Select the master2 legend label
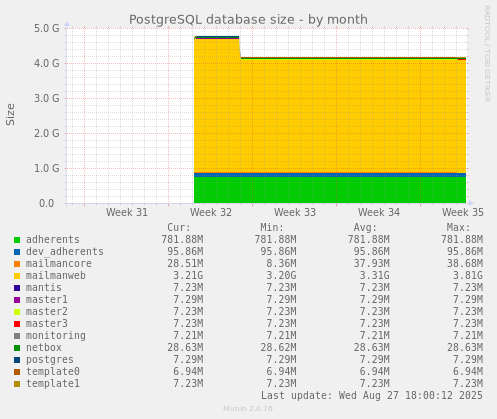The width and height of the screenshot is (497, 419). (47, 311)
